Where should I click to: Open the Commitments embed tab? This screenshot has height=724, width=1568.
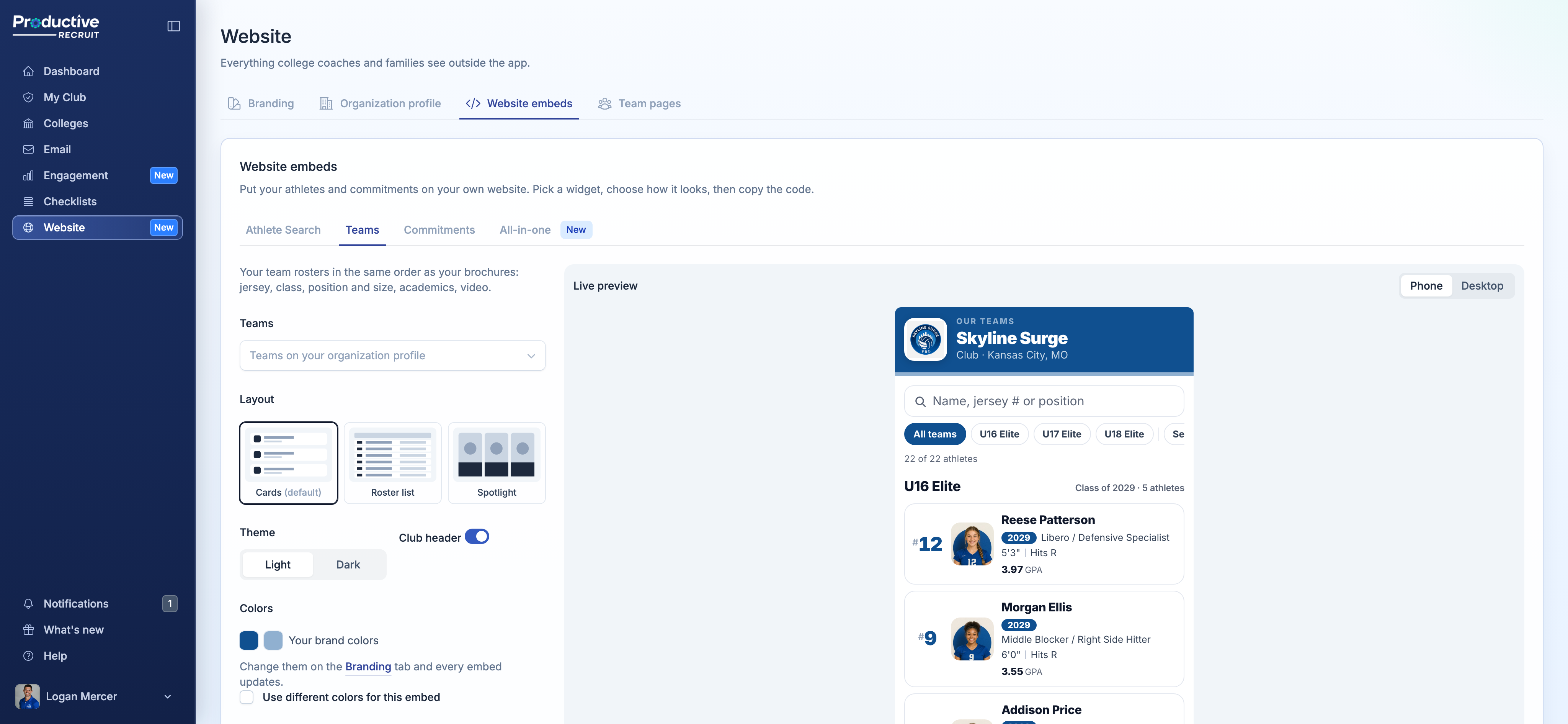(x=439, y=229)
